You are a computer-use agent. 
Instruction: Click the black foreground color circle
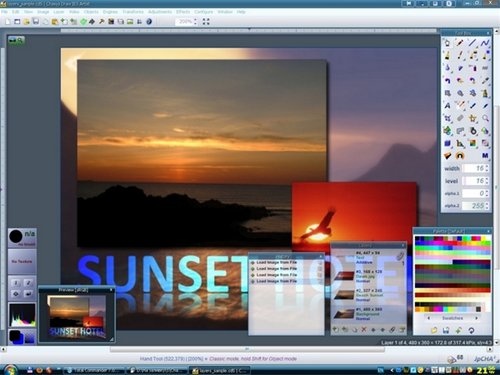[x=15, y=236]
